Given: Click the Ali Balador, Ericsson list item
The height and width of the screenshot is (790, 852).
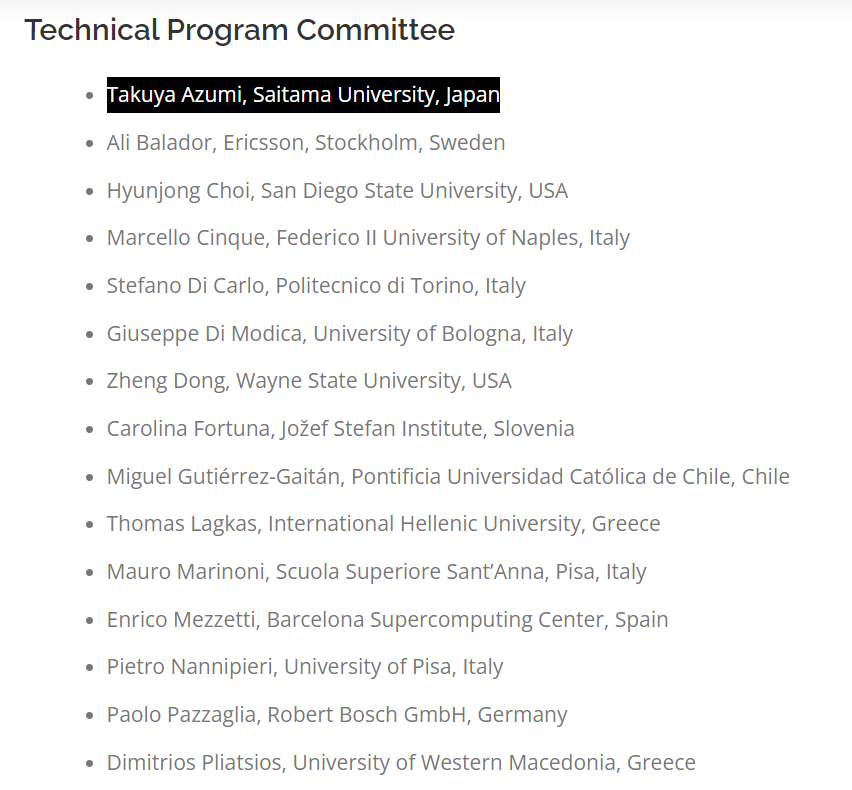Looking at the screenshot, I should click(306, 143).
